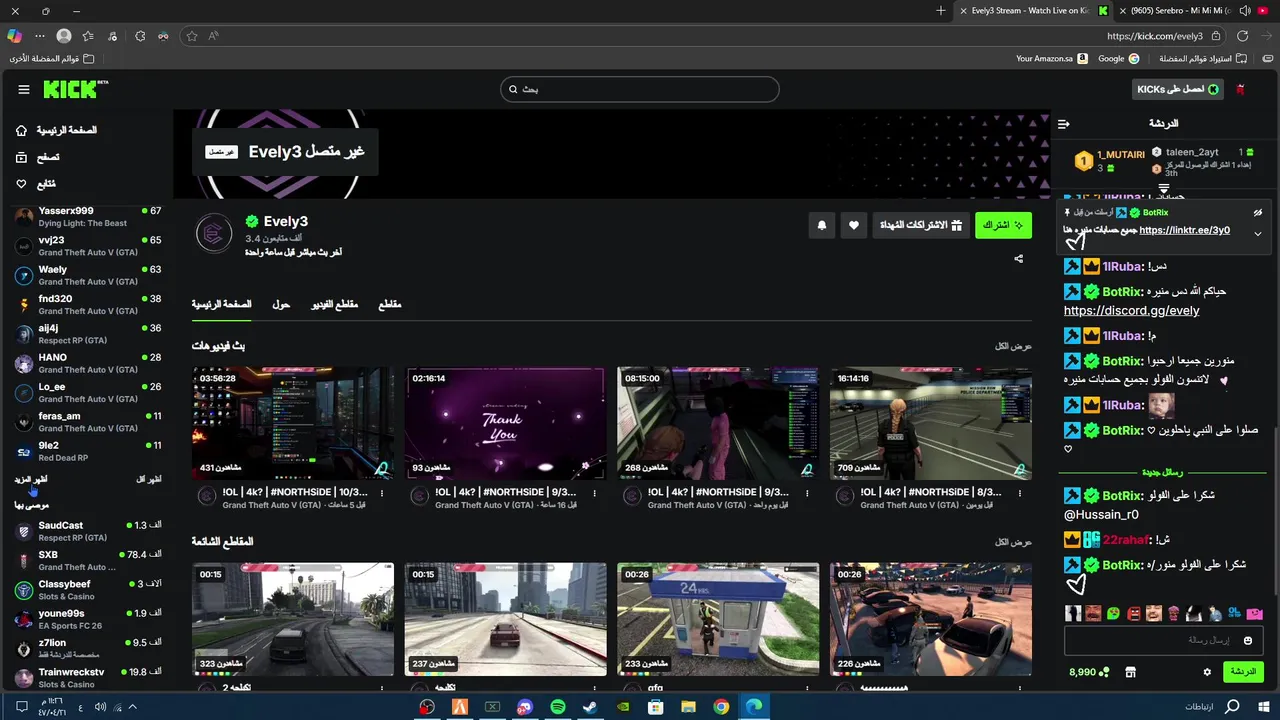Open Edge extensions puzzle icon
The height and width of the screenshot is (720, 1280).
pos(139,36)
